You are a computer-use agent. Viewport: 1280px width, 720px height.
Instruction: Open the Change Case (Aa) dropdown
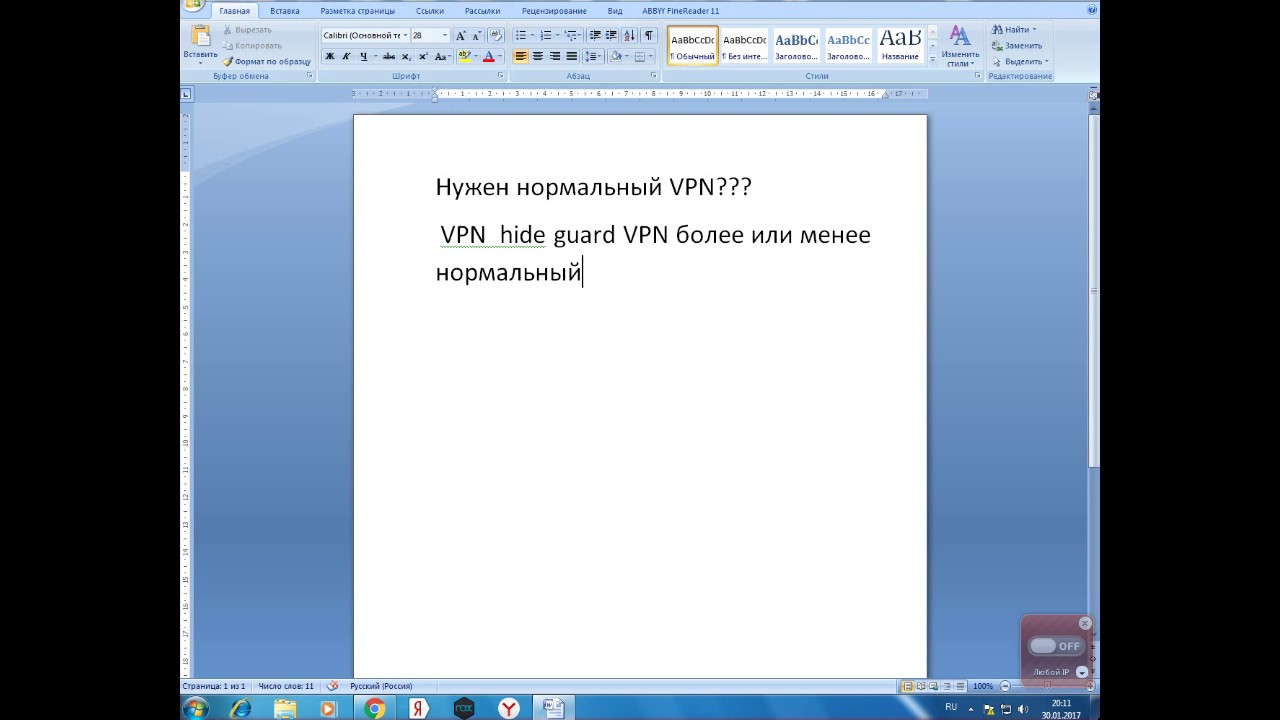[x=442, y=57]
